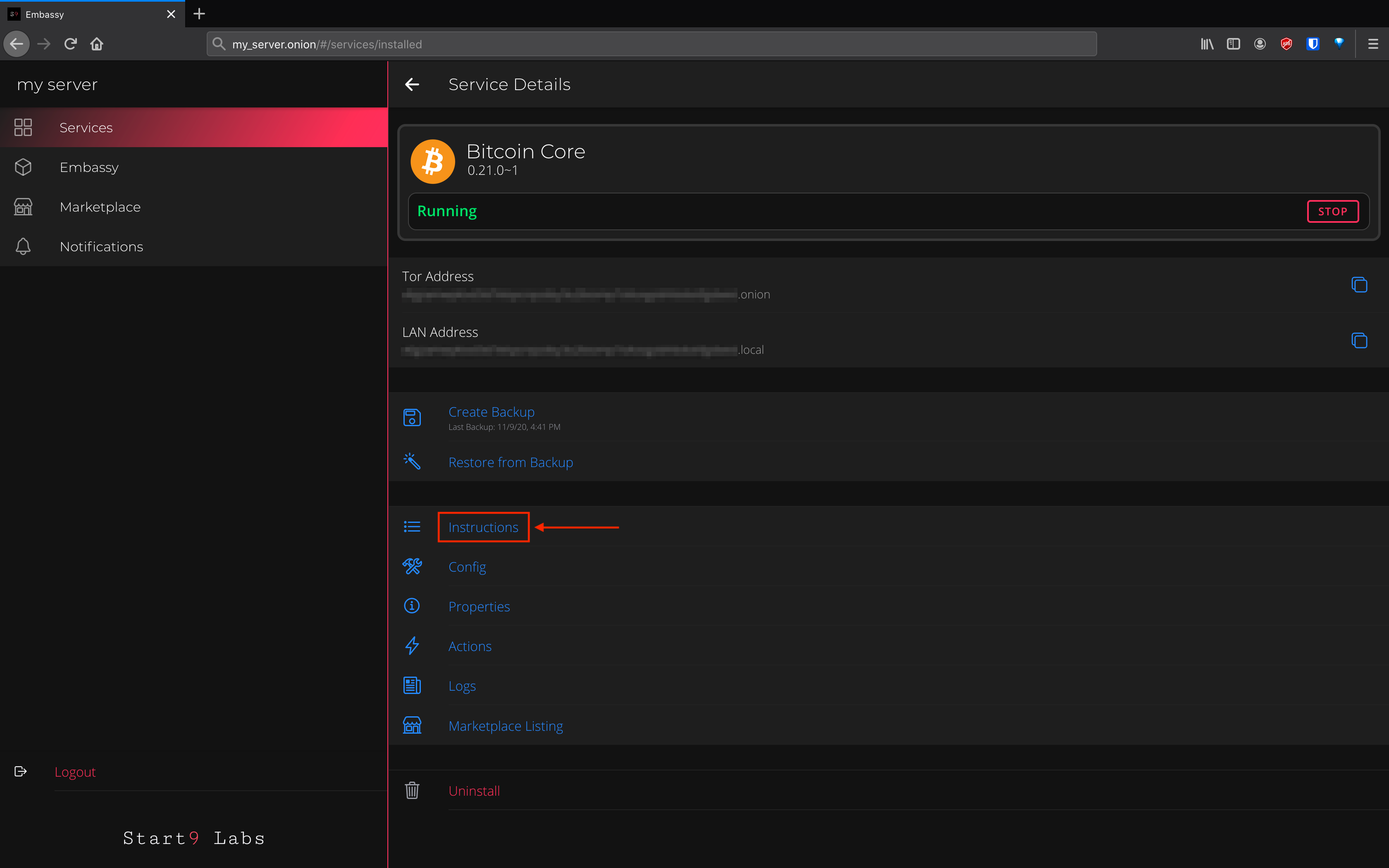Viewport: 1389px width, 868px height.
Task: Click the Create Backup disk icon
Action: point(412,417)
